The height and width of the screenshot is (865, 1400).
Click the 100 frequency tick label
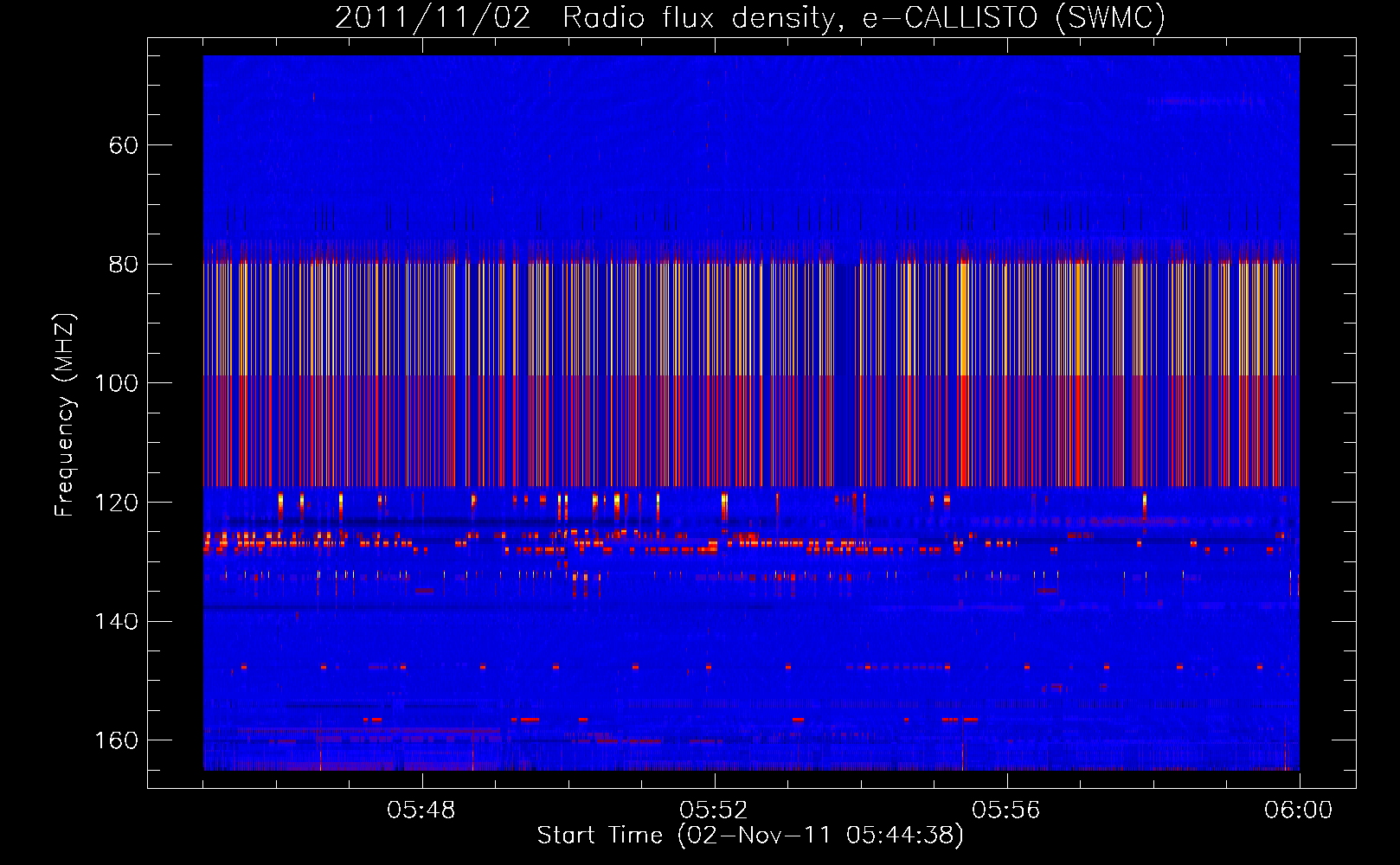(x=116, y=384)
